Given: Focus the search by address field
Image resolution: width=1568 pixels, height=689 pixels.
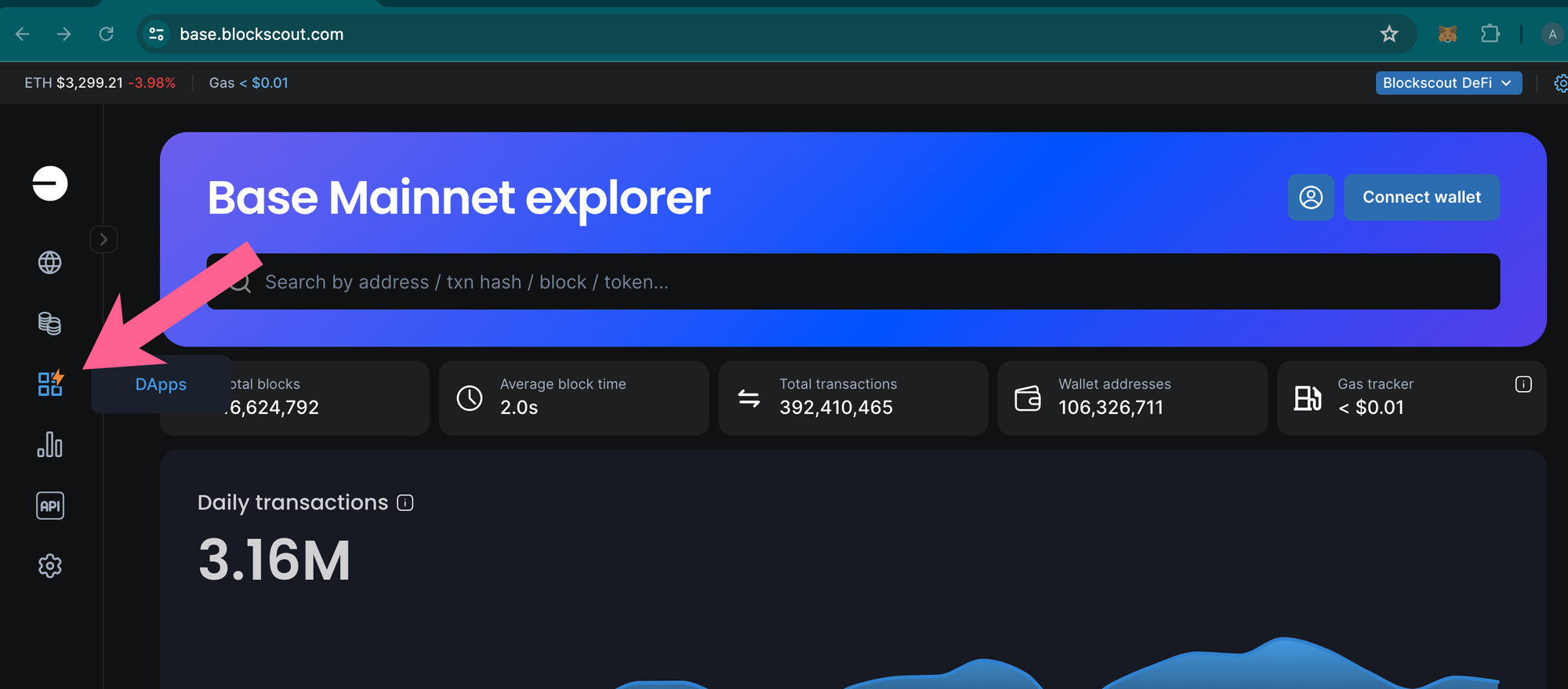Looking at the screenshot, I should 853,281.
